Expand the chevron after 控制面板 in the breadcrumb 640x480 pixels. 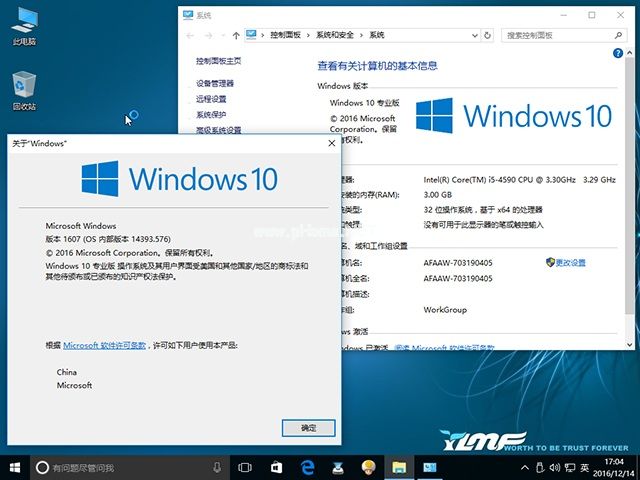308,36
